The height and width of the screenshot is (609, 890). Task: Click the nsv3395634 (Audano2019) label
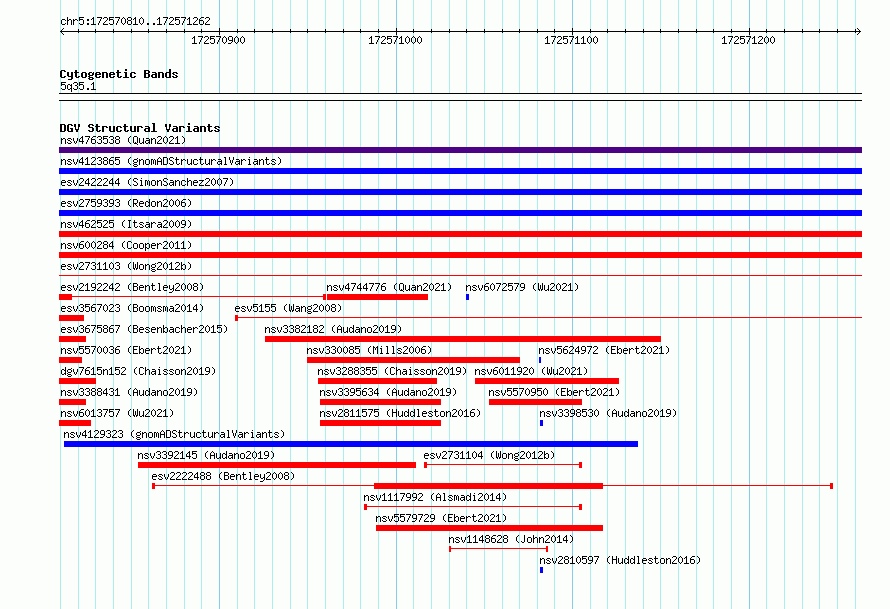(388, 392)
